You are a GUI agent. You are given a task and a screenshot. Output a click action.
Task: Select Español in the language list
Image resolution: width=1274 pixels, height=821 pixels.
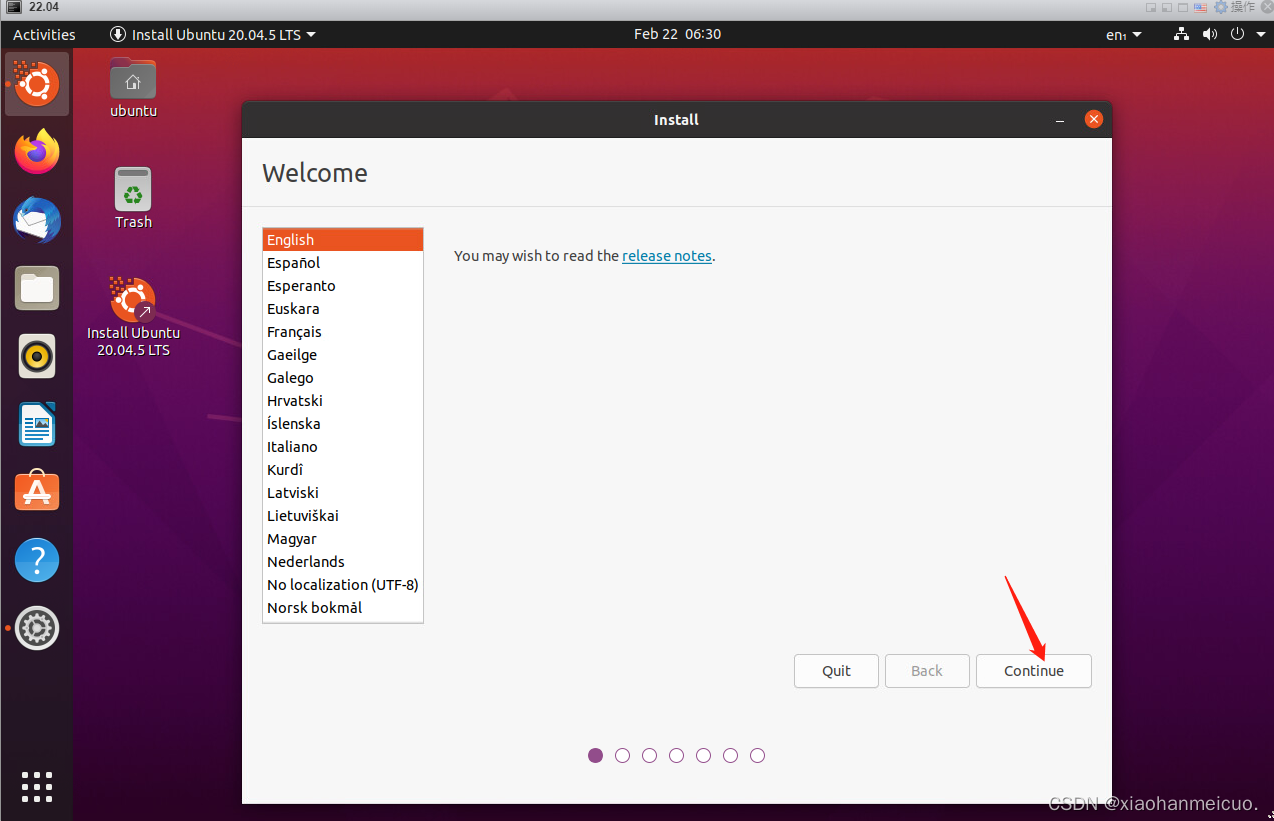click(343, 263)
